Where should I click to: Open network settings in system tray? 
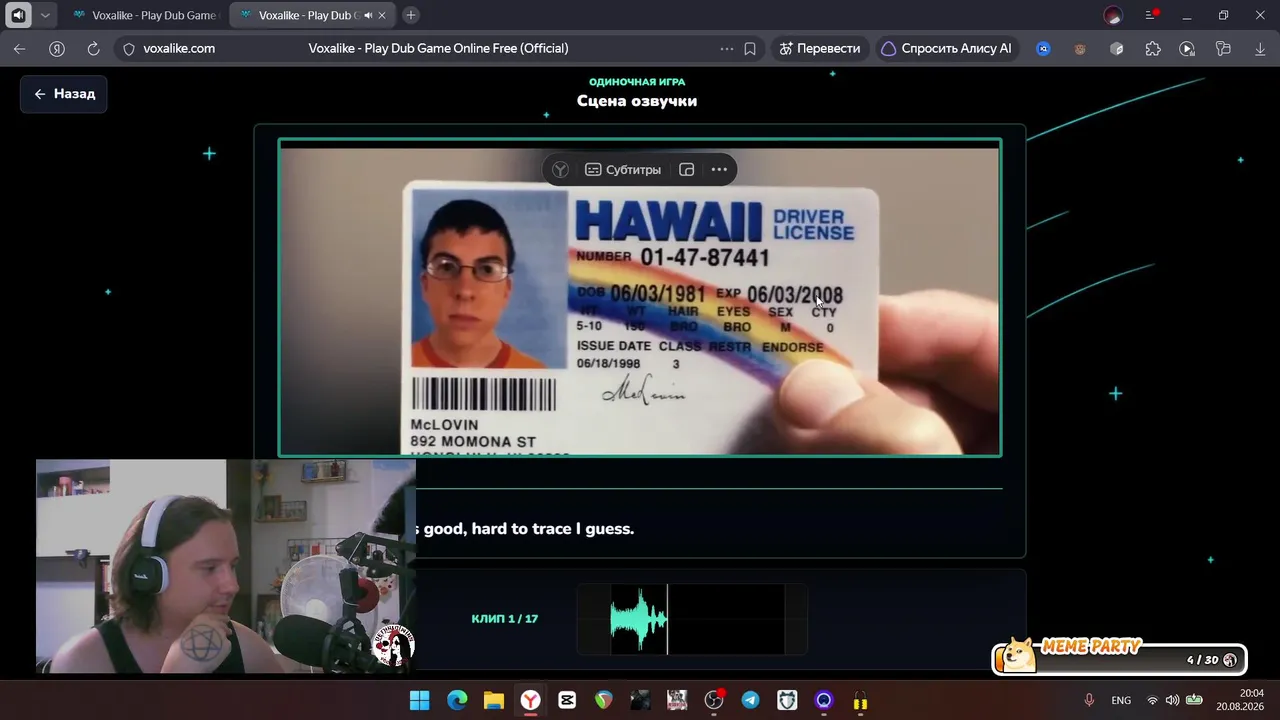[1152, 700]
